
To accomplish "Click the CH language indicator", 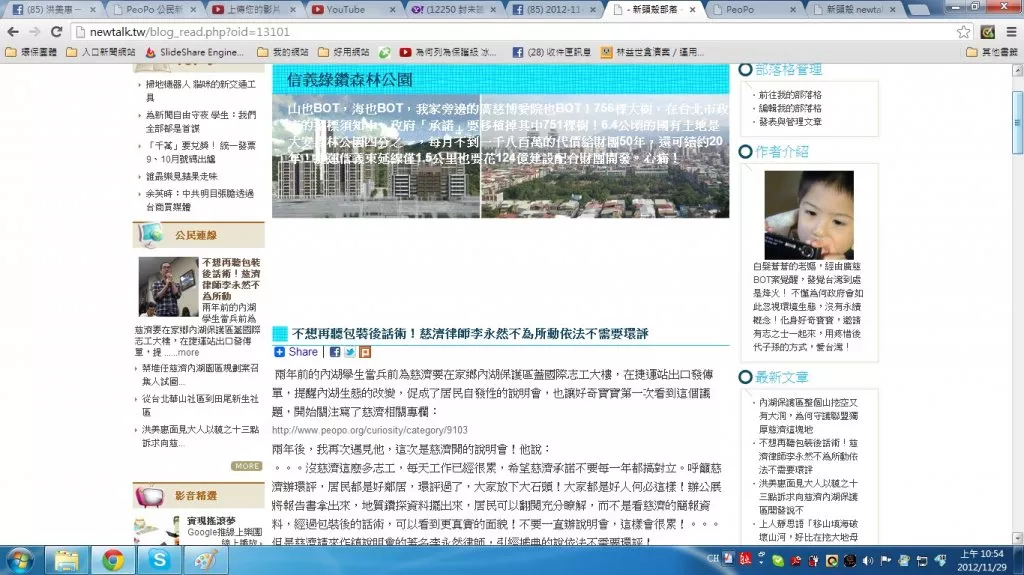I will click(x=712, y=559).
